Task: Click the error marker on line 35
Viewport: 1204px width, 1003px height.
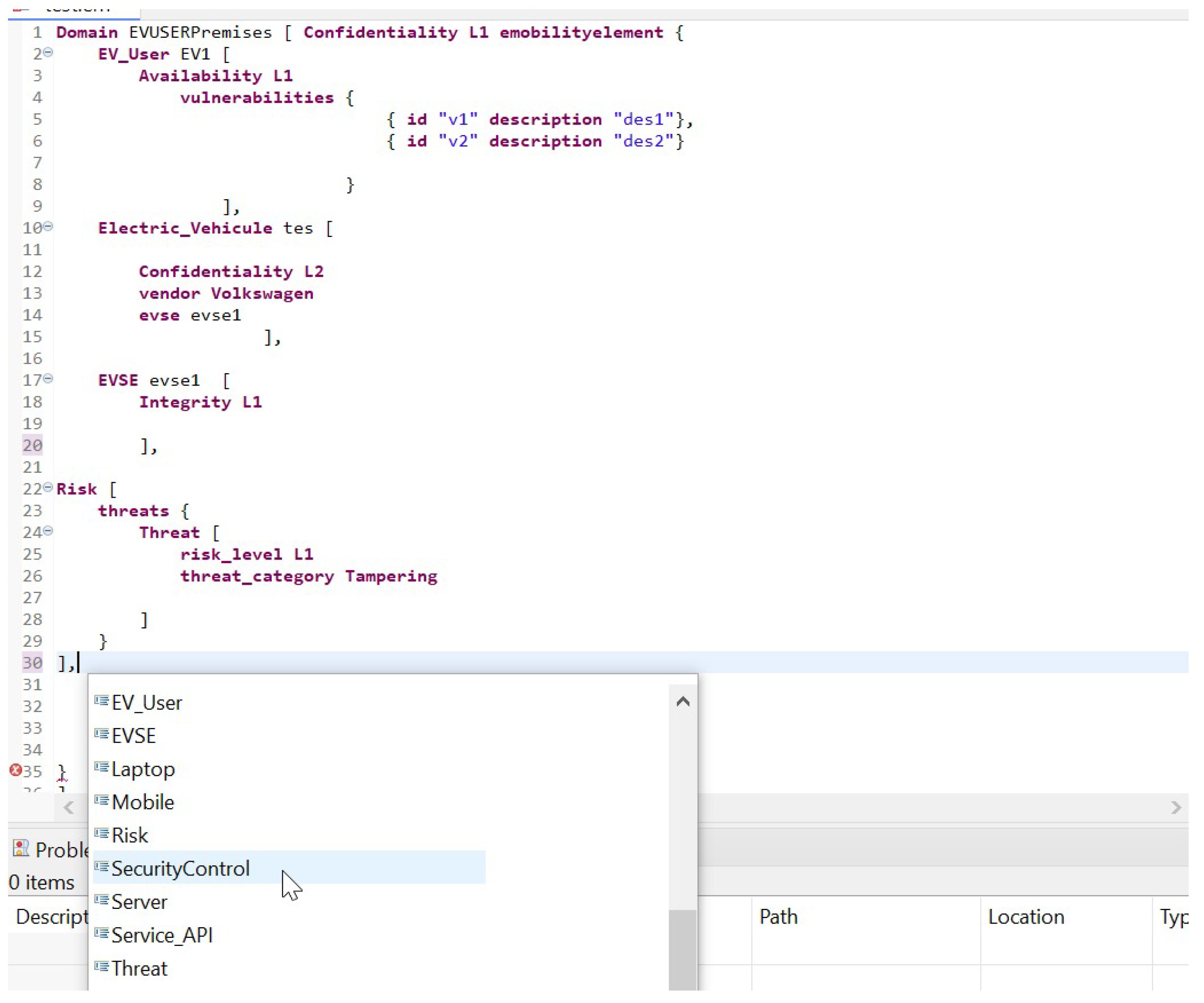Action: 15,770
